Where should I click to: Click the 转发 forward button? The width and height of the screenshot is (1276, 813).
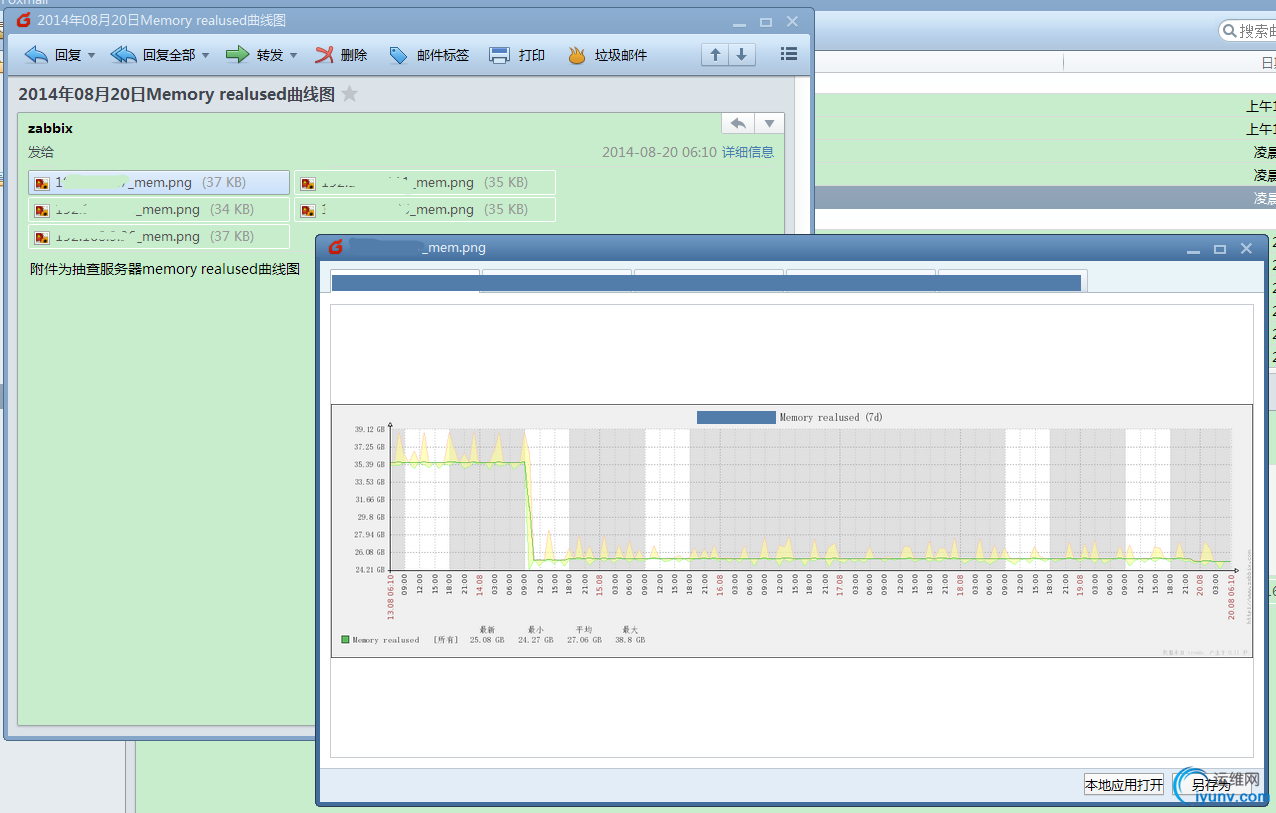click(x=255, y=55)
